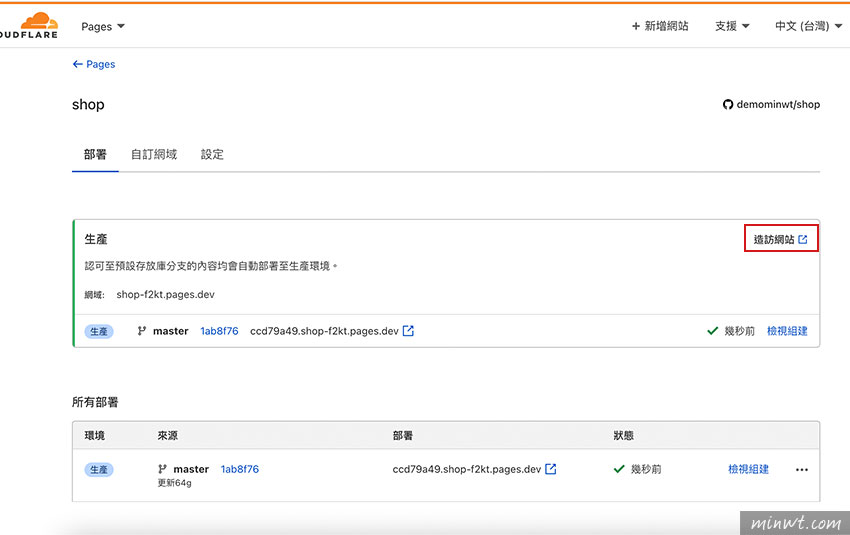The height and width of the screenshot is (535, 850).
Task: Click 檢視組建 in the deployments table row
Action: tap(748, 469)
